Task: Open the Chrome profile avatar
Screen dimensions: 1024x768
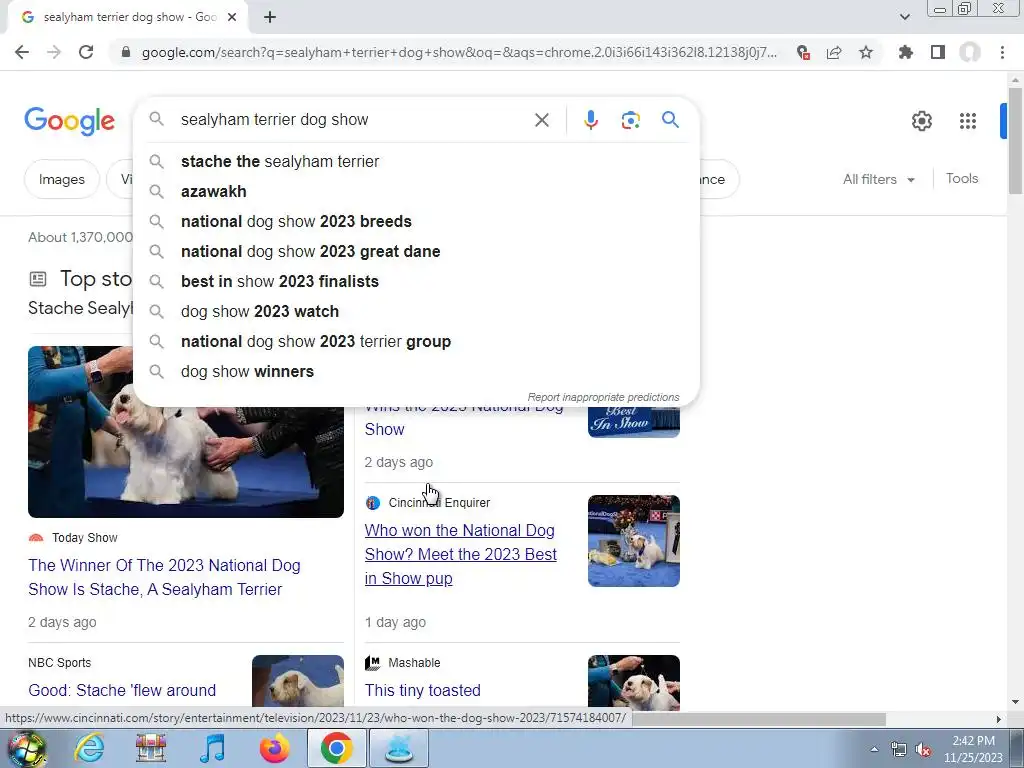Action: pyautogui.click(x=970, y=52)
